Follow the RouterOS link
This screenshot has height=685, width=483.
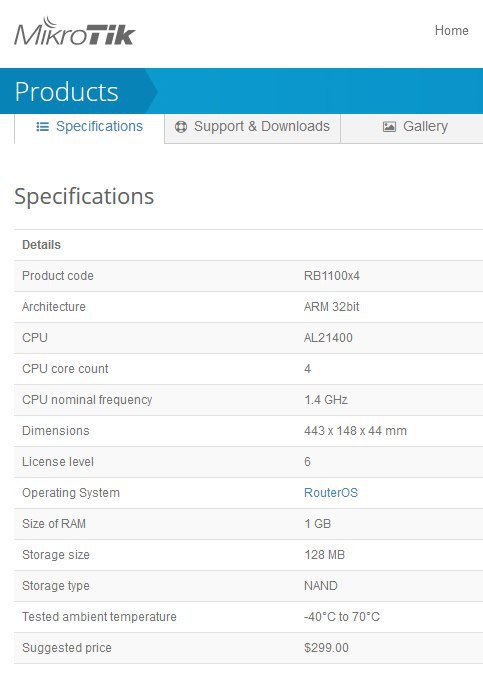[x=331, y=492]
